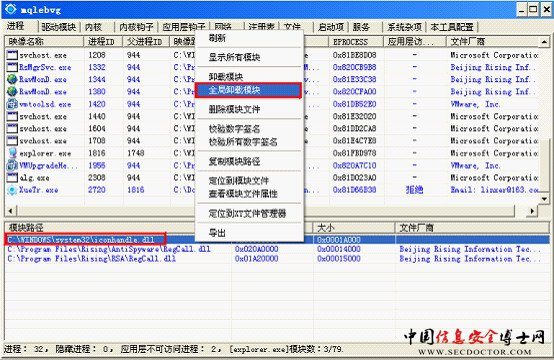
Task: Click process list scroll up arrow
Action: [x=544, y=42]
